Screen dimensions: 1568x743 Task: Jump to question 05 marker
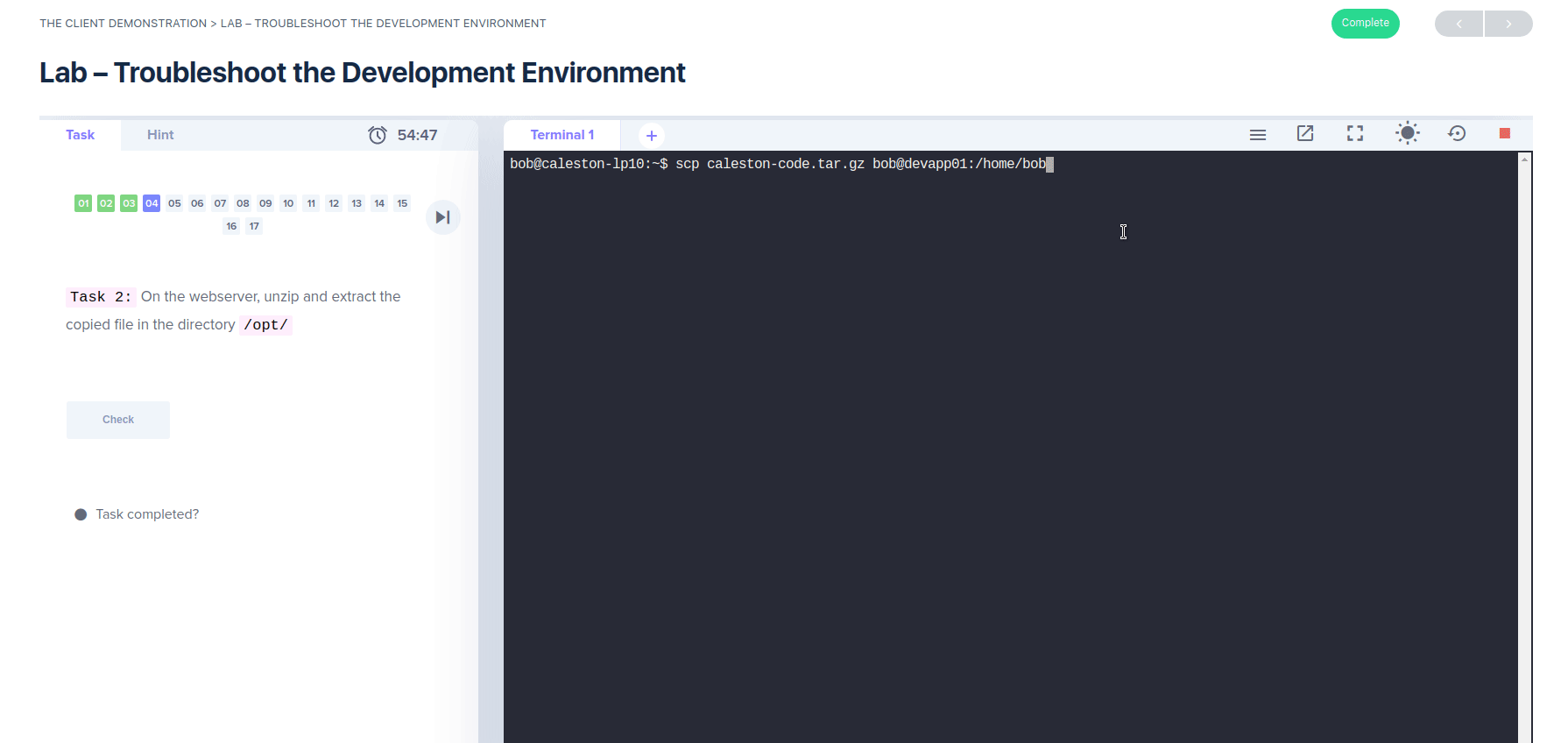[x=174, y=203]
